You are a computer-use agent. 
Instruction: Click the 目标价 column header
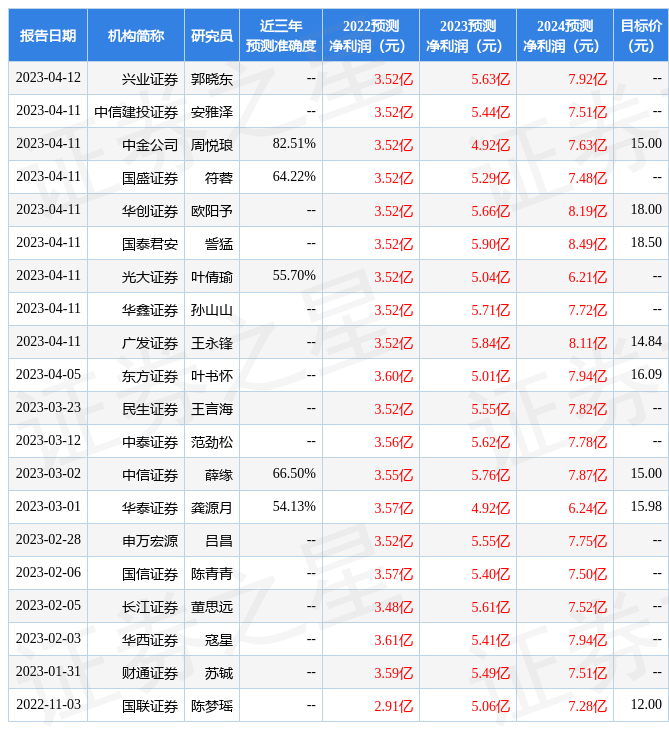pyautogui.click(x=641, y=35)
